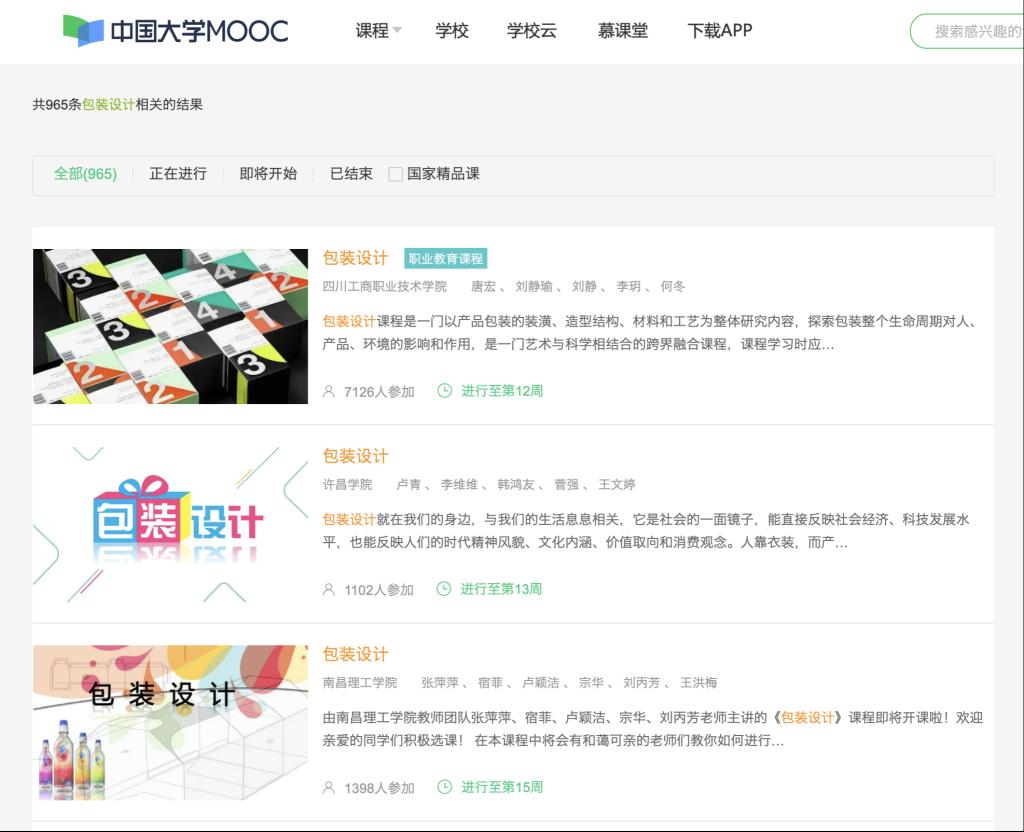This screenshot has width=1024, height=832.
Task: Check the 国家精品课 checkbox
Action: (x=395, y=174)
